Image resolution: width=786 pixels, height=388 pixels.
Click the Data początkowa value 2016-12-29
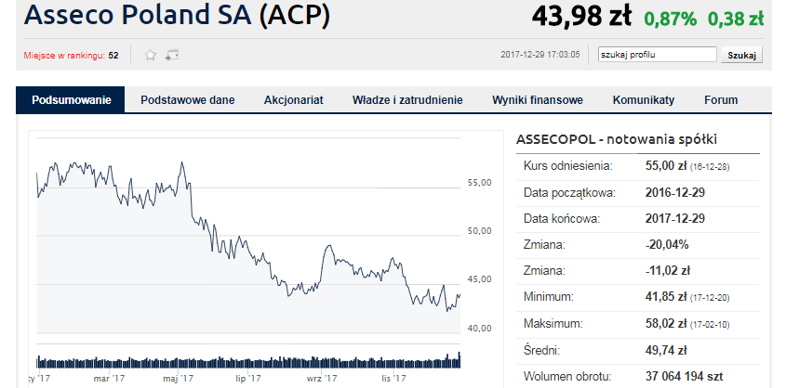point(675,192)
